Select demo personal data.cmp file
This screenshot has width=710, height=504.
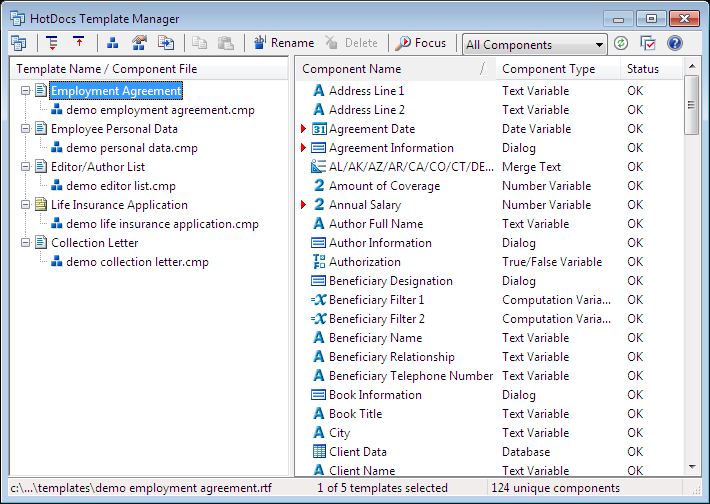[132, 148]
